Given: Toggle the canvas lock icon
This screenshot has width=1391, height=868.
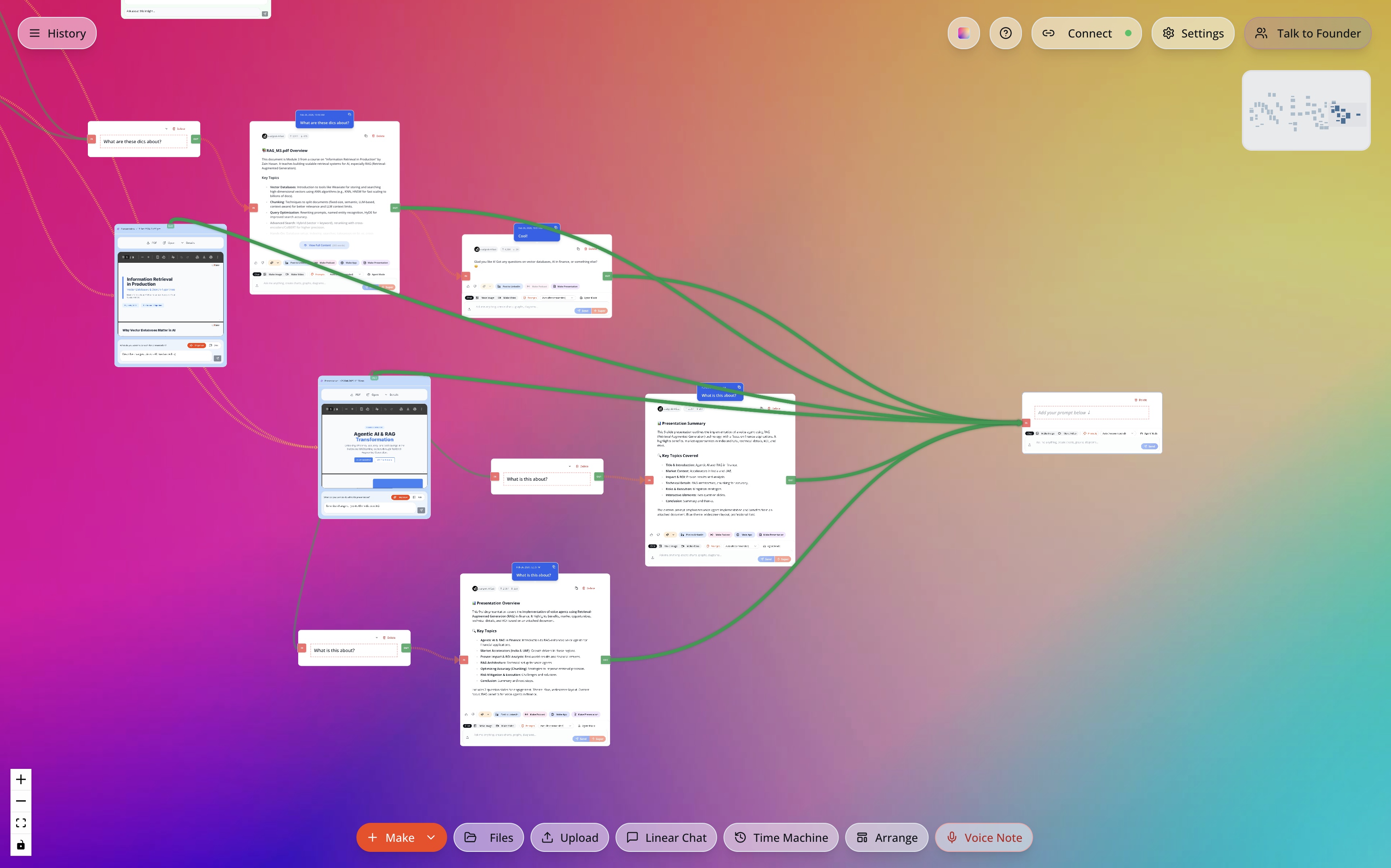Looking at the screenshot, I should click(21, 845).
